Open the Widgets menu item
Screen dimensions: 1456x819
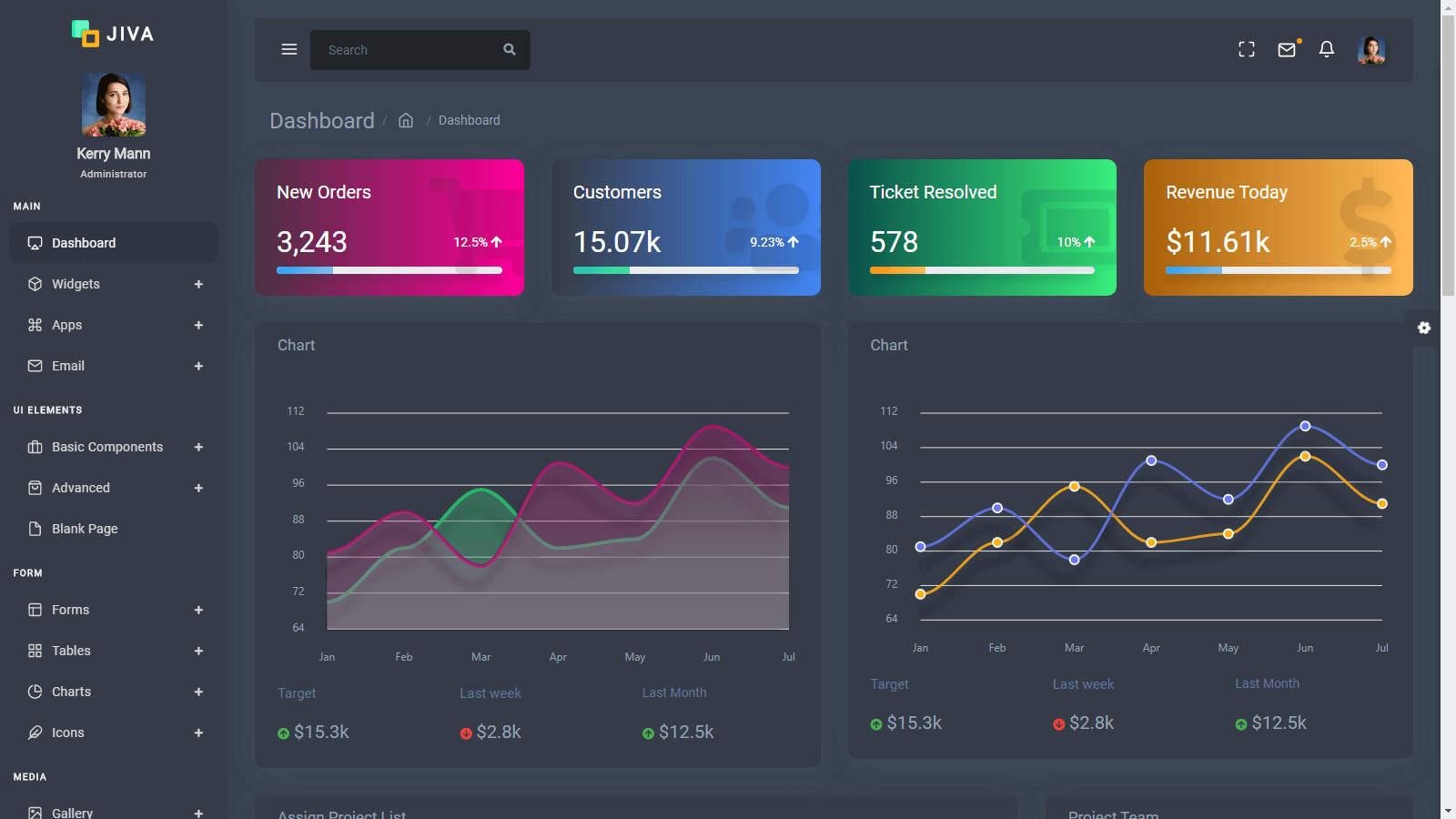(114, 284)
